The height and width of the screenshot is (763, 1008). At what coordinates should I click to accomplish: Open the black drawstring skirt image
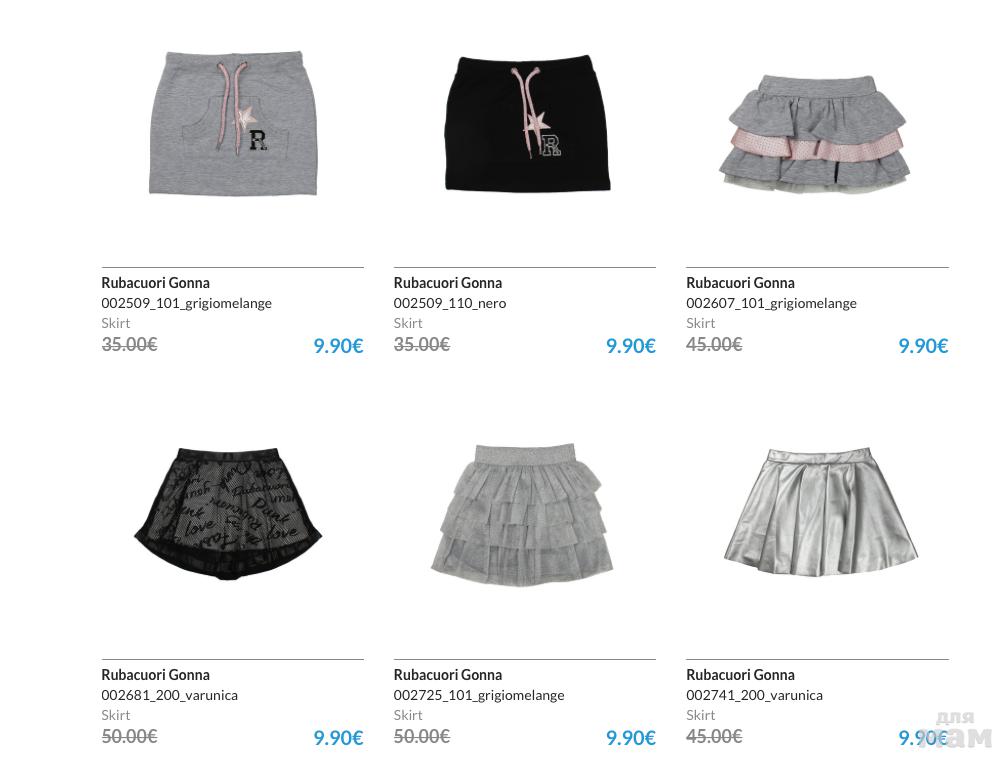pos(527,123)
